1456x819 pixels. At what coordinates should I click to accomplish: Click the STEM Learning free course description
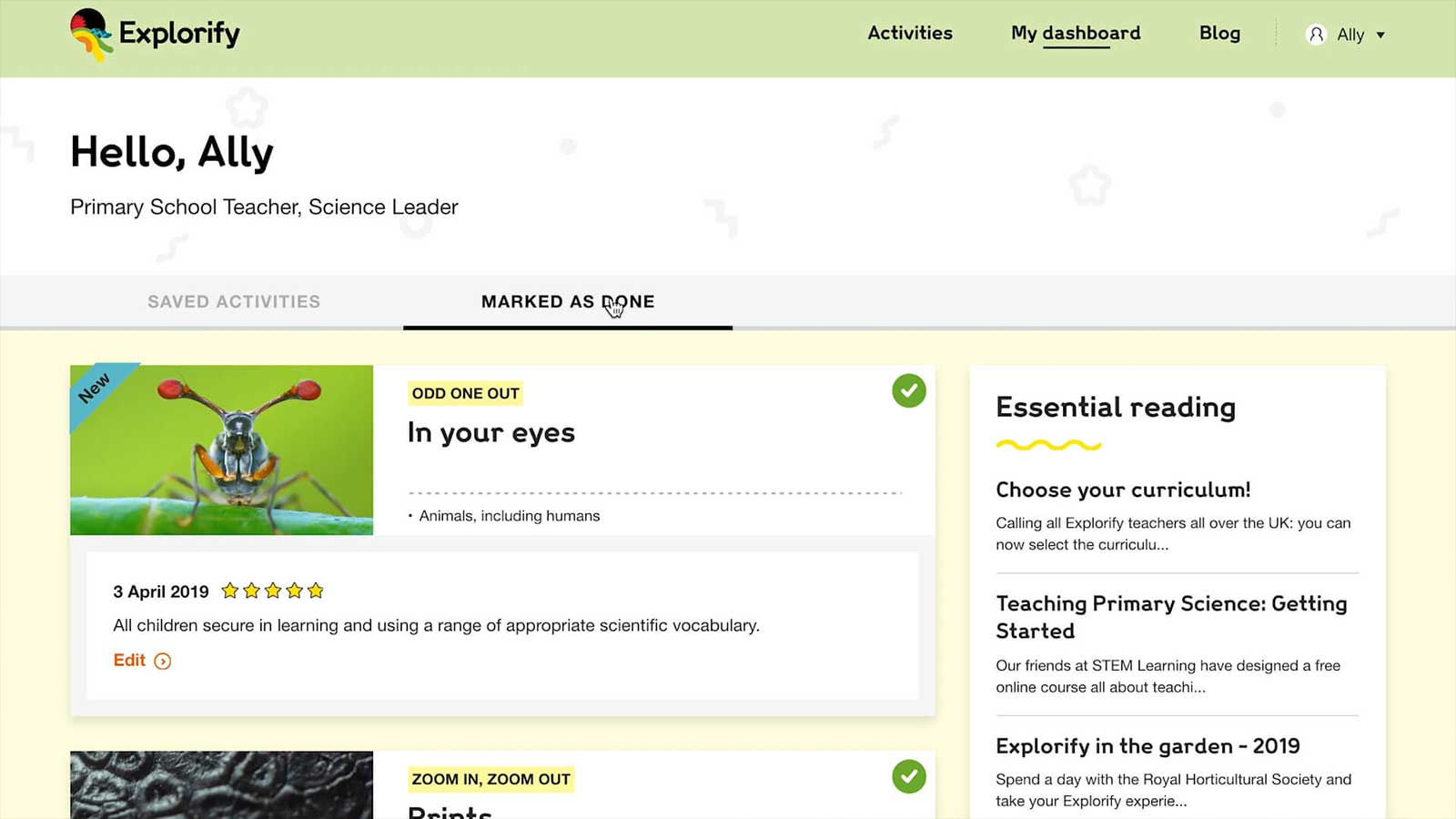(1168, 676)
